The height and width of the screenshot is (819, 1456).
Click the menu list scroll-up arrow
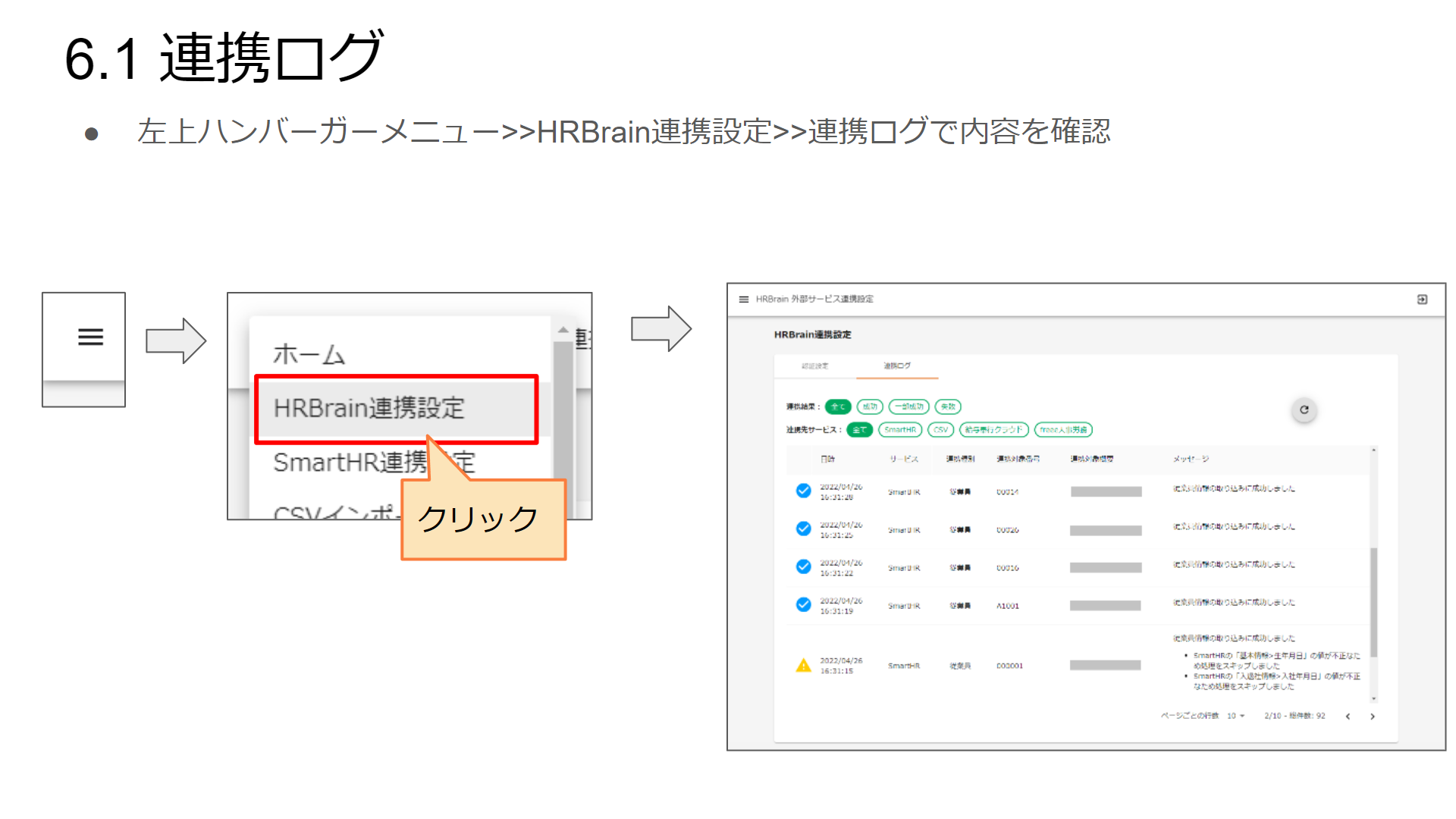563,330
